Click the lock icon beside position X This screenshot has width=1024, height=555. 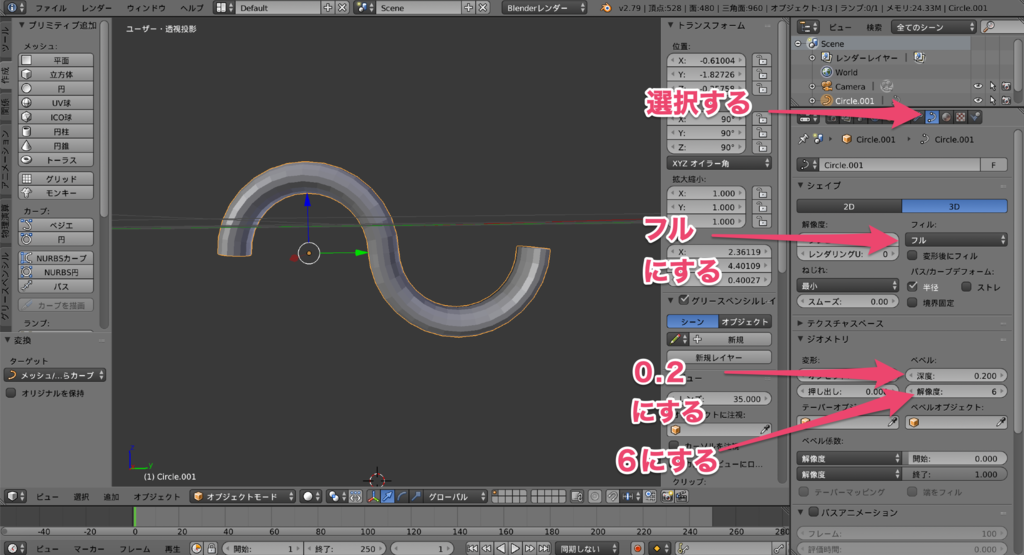tap(761, 60)
